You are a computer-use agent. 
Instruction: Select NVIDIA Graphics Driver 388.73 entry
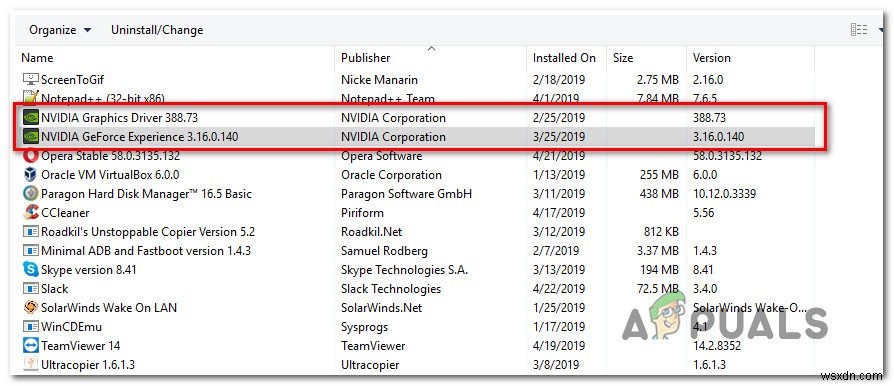(x=119, y=118)
